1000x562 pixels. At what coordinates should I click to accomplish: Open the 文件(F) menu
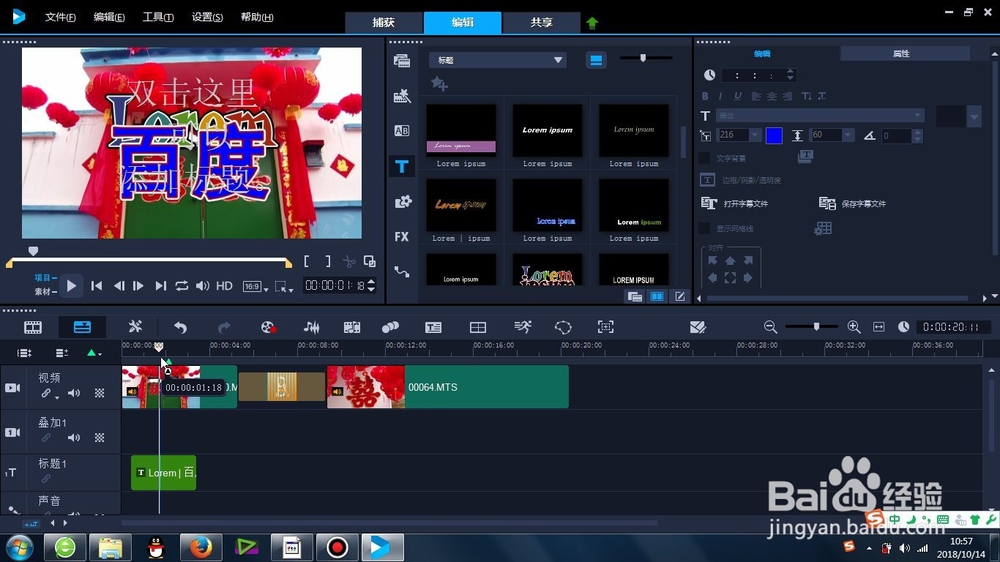coord(60,17)
